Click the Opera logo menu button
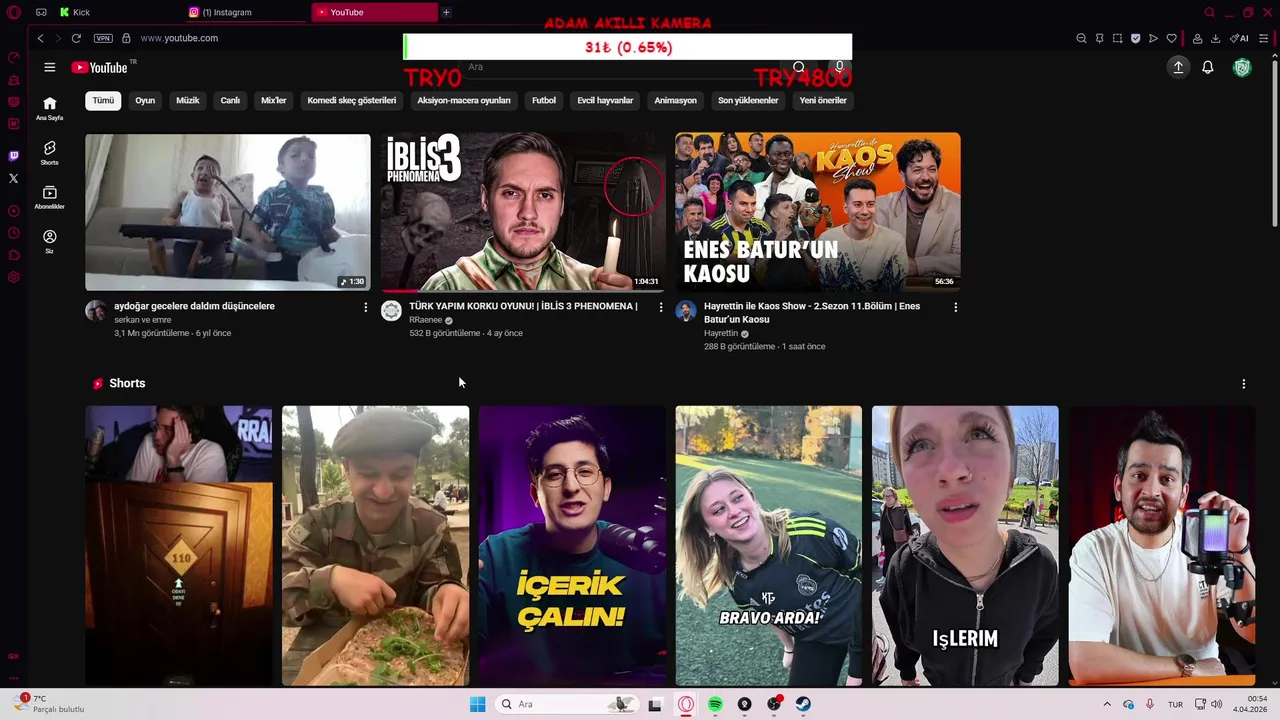Viewport: 1280px width, 720px height. point(14,12)
